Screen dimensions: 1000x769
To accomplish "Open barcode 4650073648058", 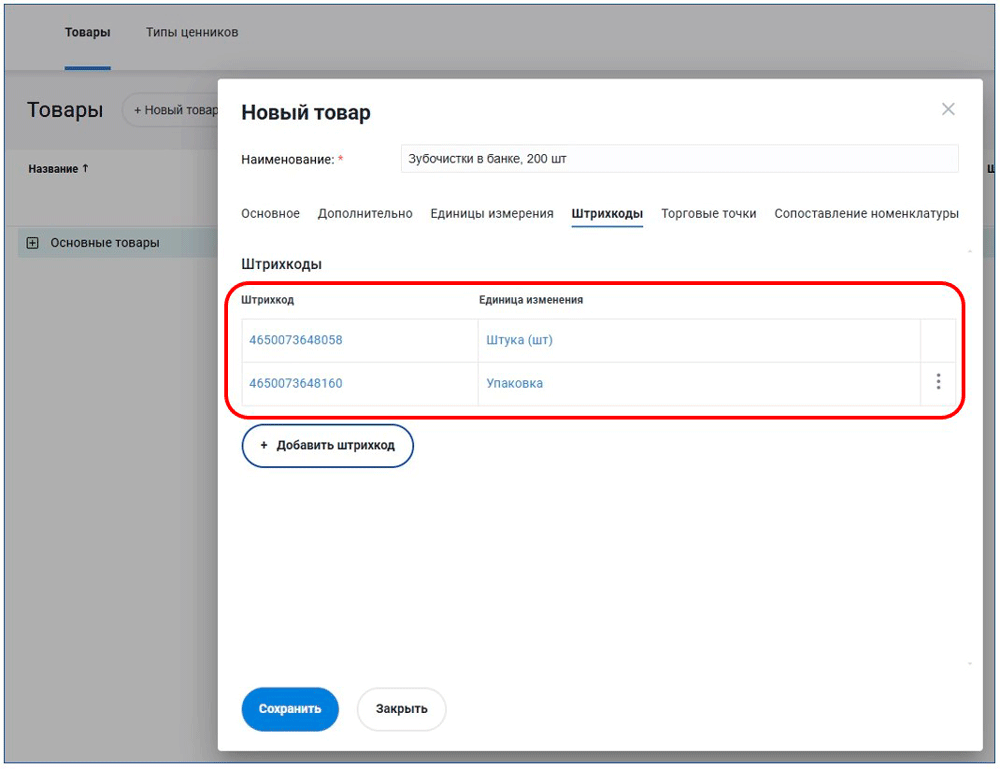I will point(296,340).
